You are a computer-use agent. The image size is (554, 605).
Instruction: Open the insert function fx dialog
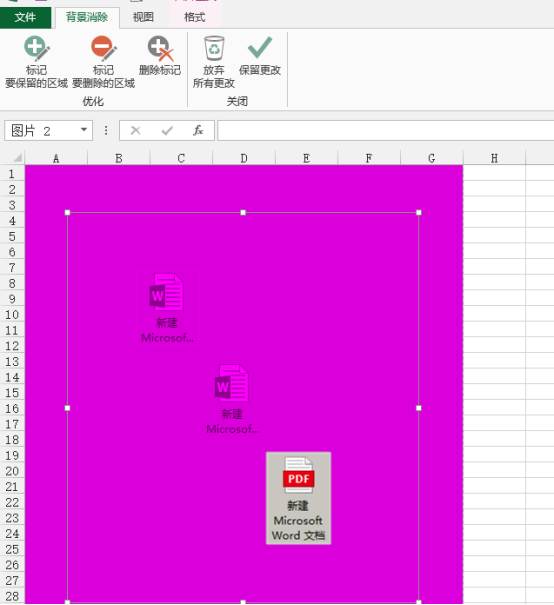point(198,131)
